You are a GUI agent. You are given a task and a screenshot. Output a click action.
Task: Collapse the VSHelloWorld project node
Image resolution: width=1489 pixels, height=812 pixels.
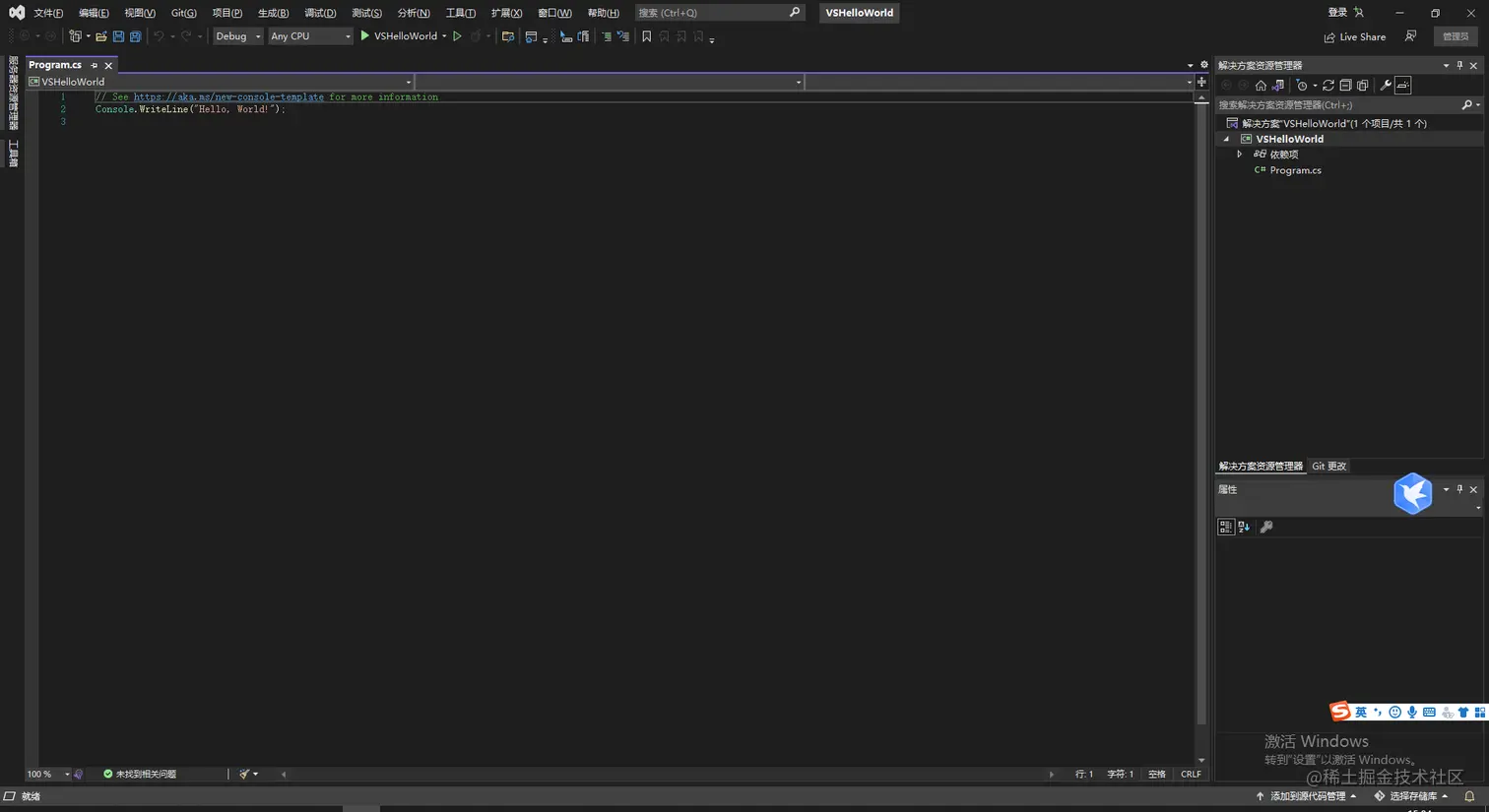click(1227, 139)
